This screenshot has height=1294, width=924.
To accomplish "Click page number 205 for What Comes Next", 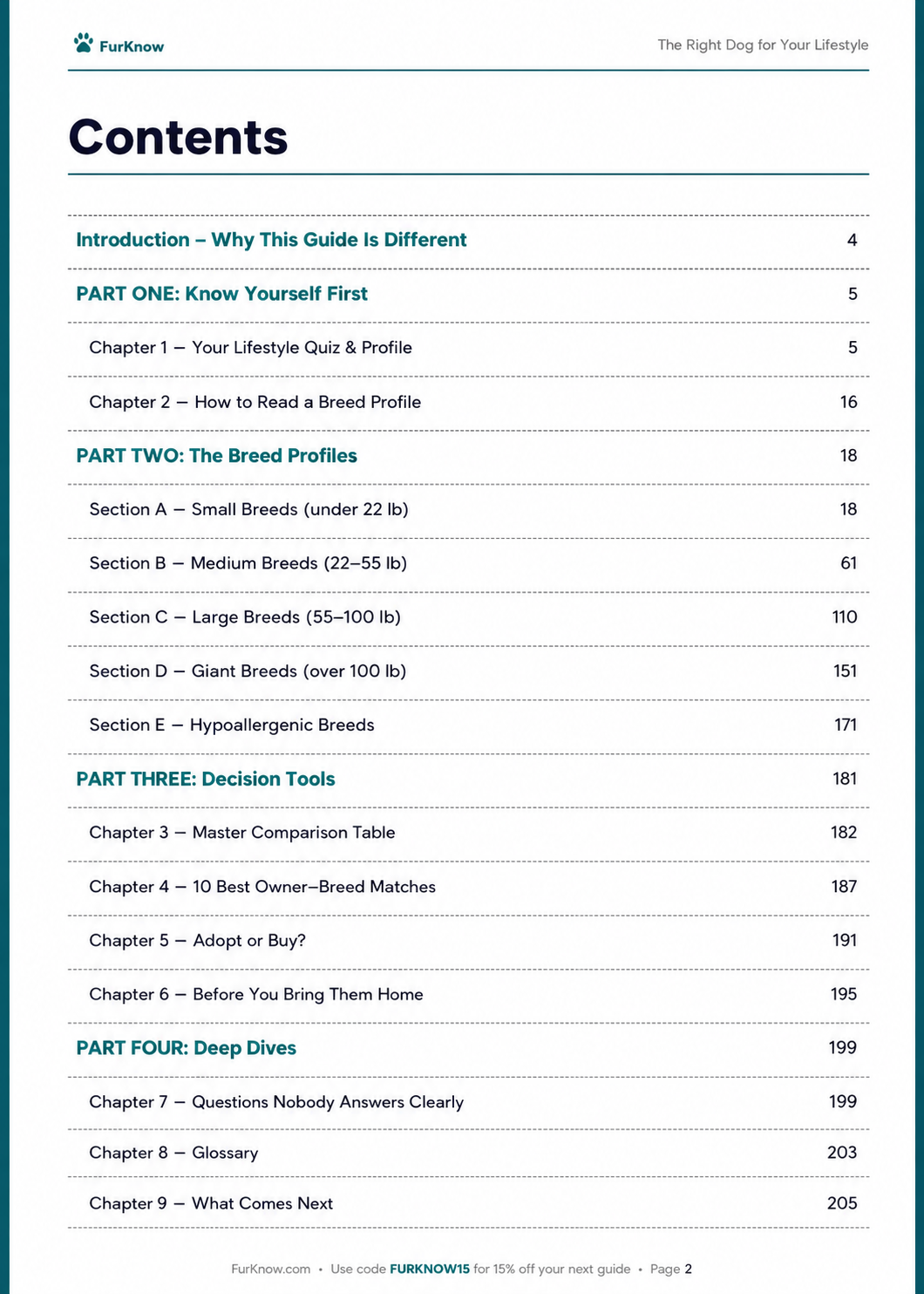I will pos(842,1204).
